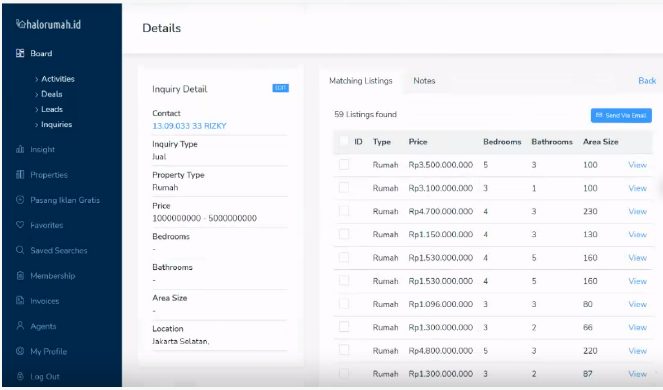View the Rp3.100.000.000 listing

coord(638,188)
